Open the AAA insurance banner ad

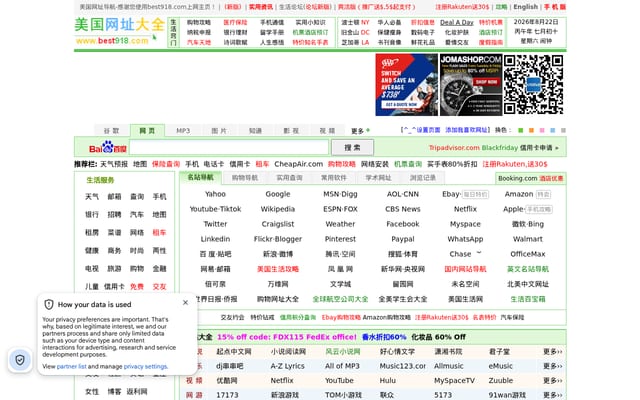[x=406, y=85]
